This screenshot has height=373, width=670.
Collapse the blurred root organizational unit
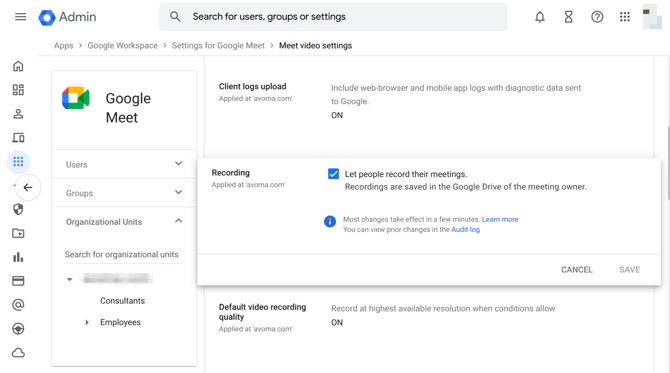click(x=69, y=279)
